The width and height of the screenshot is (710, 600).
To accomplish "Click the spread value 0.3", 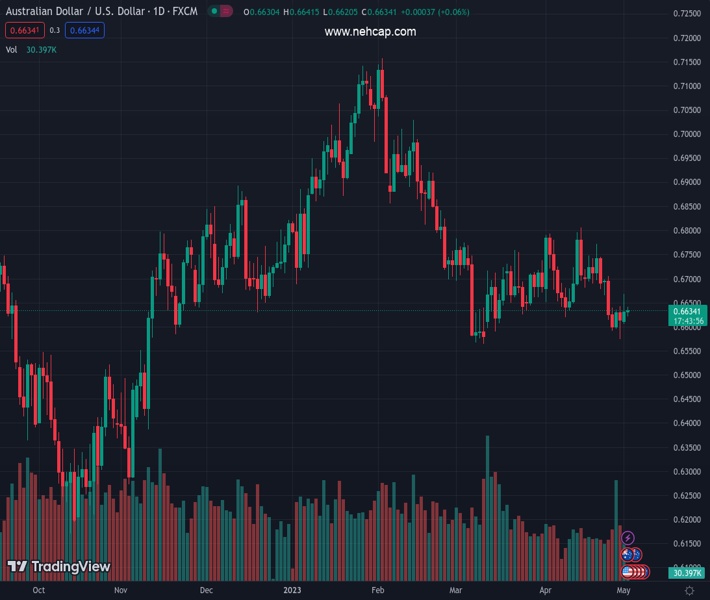I will pos(55,30).
